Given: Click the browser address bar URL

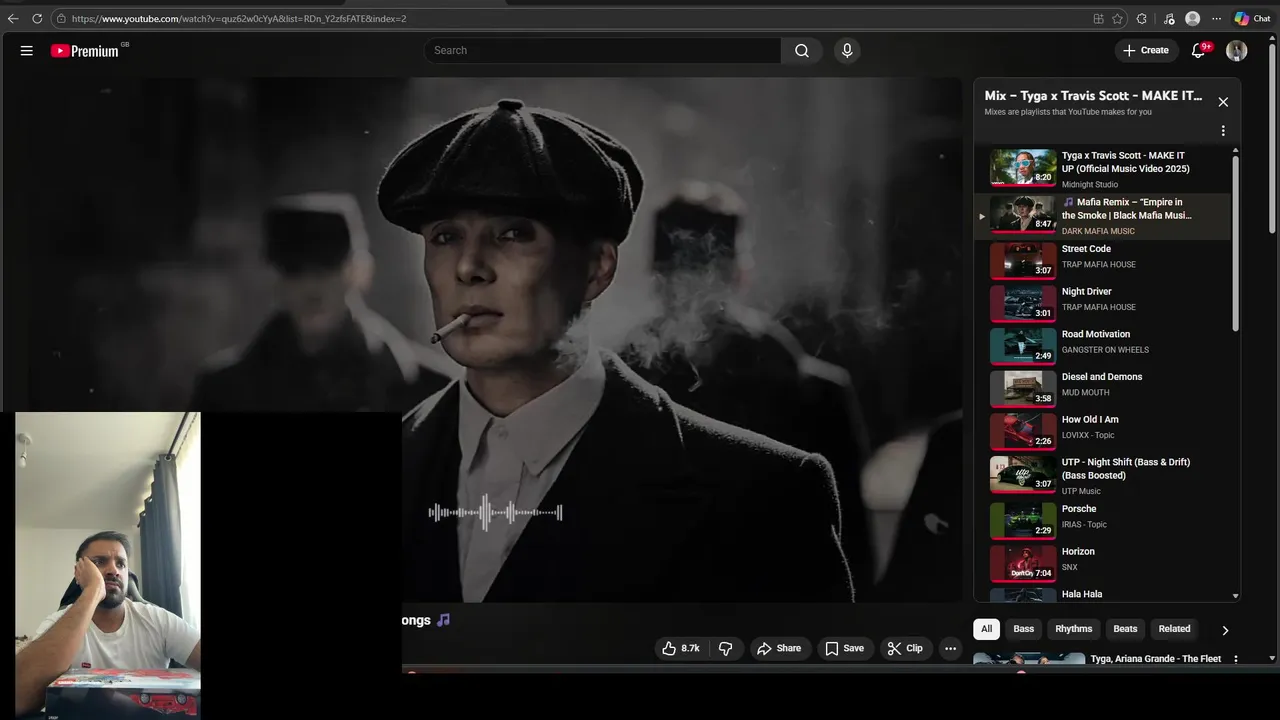Looking at the screenshot, I should point(239,18).
